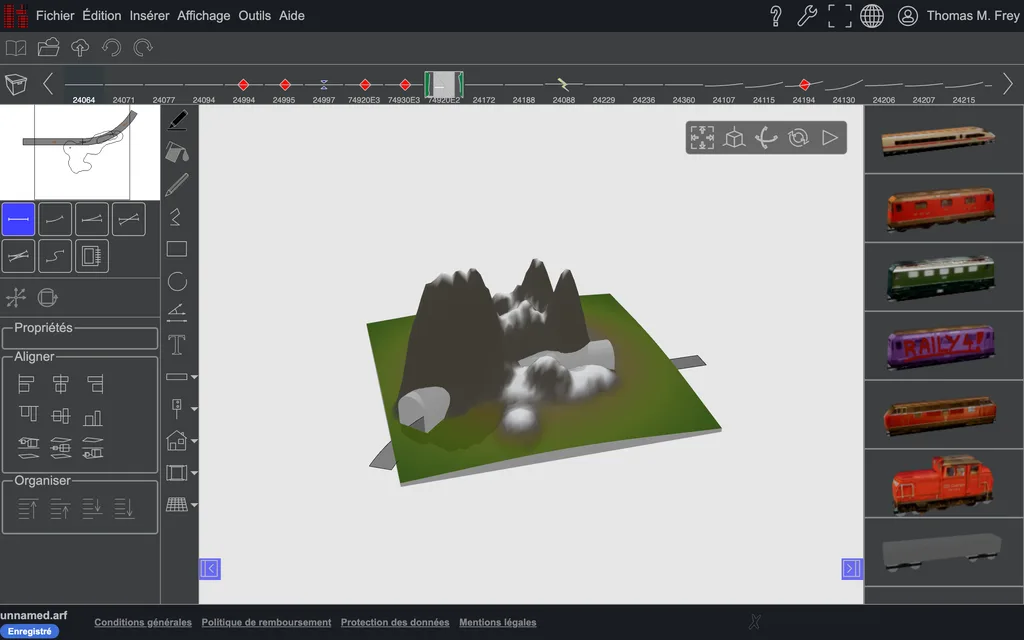The height and width of the screenshot is (640, 1024).
Task: Click the align bottom edges icon
Action: pyautogui.click(x=93, y=416)
